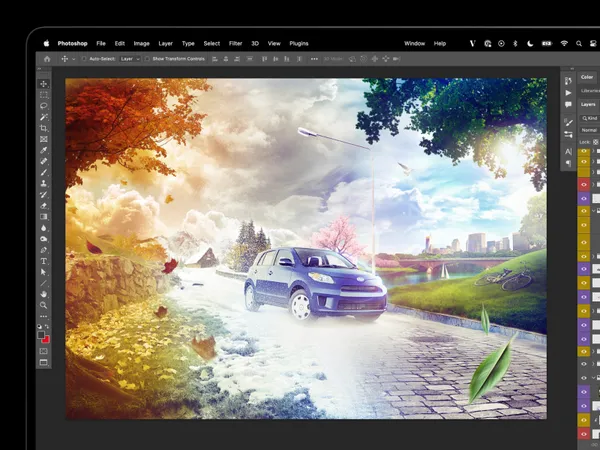Enable Show Transform Controls checkbox
The width and height of the screenshot is (600, 450).
(145, 59)
